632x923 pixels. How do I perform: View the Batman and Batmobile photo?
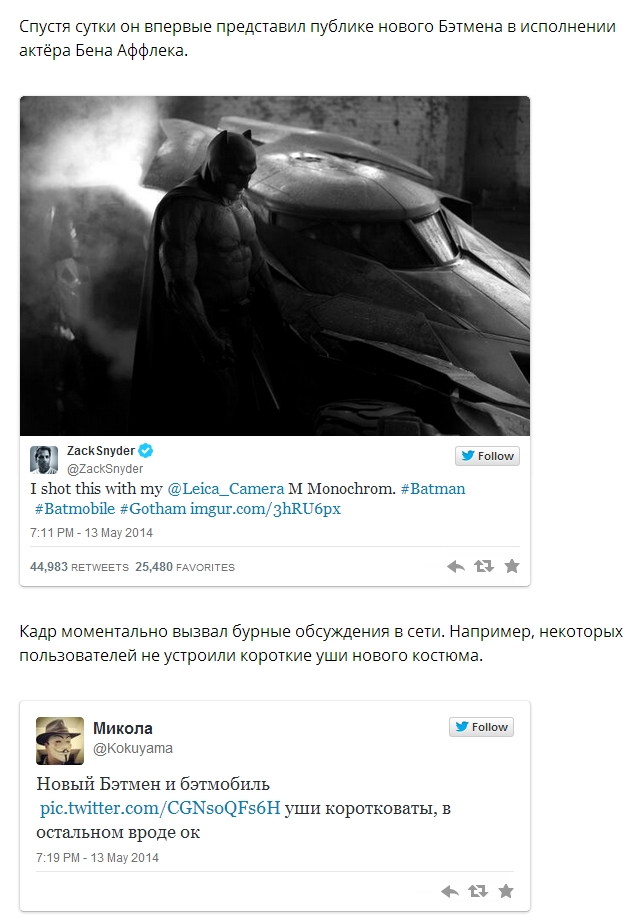point(275,266)
